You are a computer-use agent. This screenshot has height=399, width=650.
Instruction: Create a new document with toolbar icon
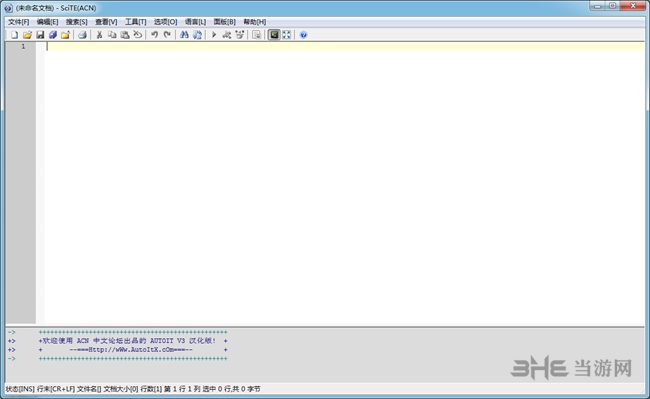(15, 35)
